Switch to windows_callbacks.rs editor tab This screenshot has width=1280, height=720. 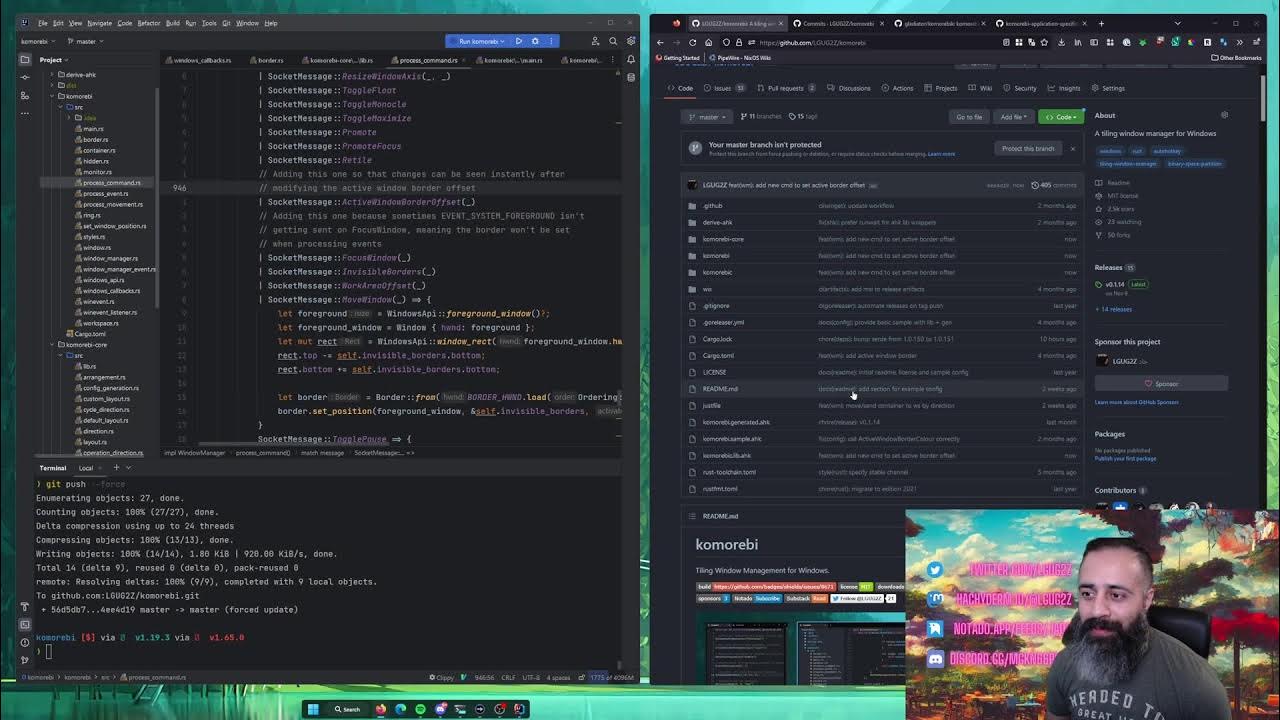(198, 60)
